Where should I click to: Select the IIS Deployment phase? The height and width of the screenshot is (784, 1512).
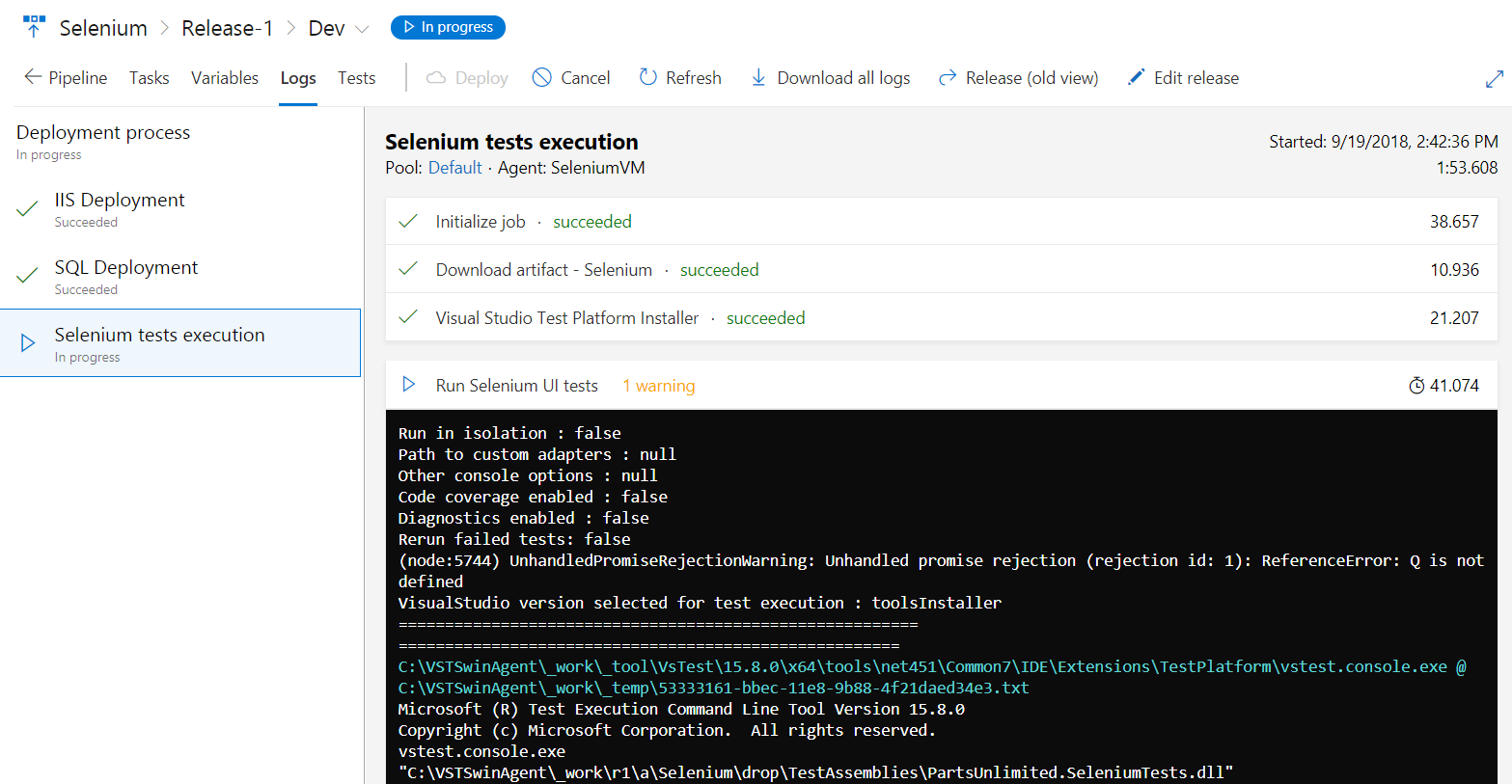(x=180, y=208)
